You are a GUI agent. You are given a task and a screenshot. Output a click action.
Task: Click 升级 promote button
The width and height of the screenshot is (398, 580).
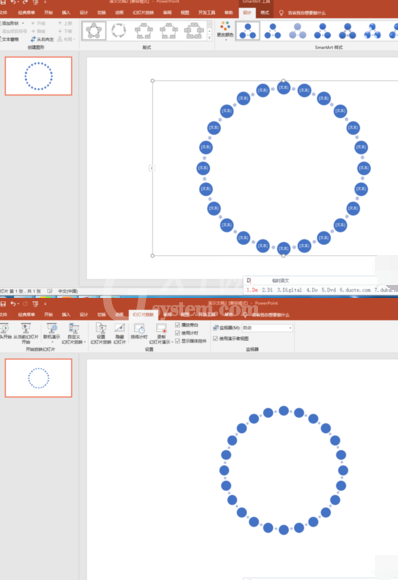click(x=38, y=23)
